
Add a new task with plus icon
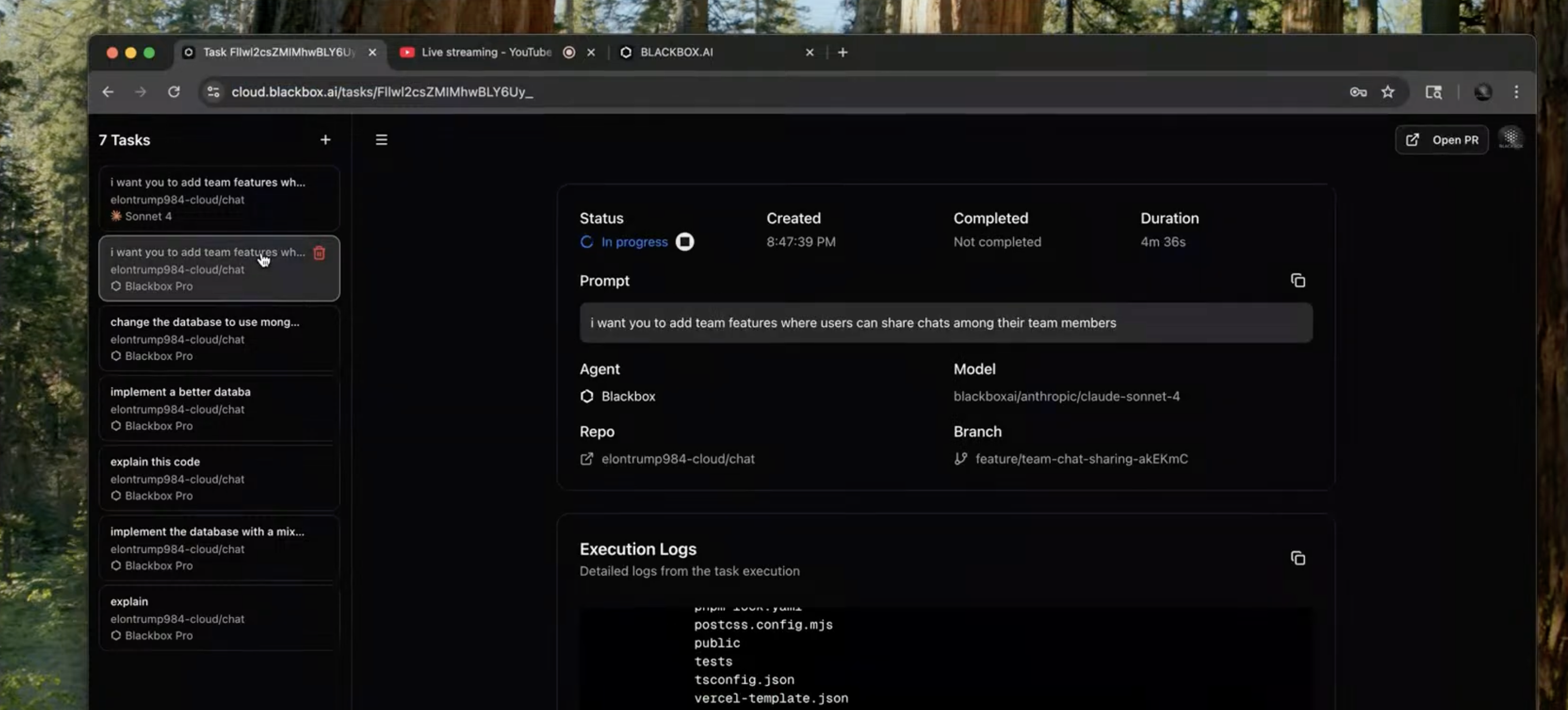point(325,140)
